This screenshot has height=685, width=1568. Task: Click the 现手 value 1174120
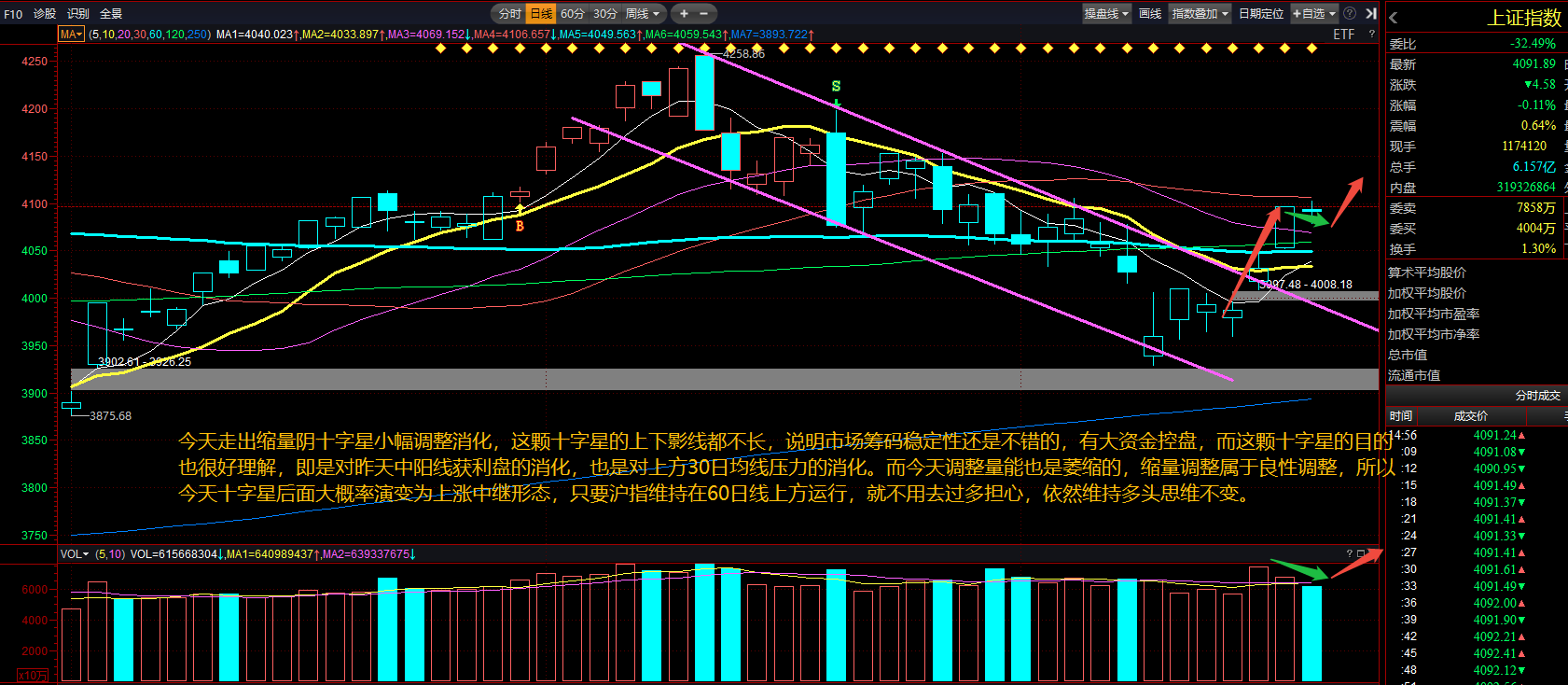(x=1524, y=146)
